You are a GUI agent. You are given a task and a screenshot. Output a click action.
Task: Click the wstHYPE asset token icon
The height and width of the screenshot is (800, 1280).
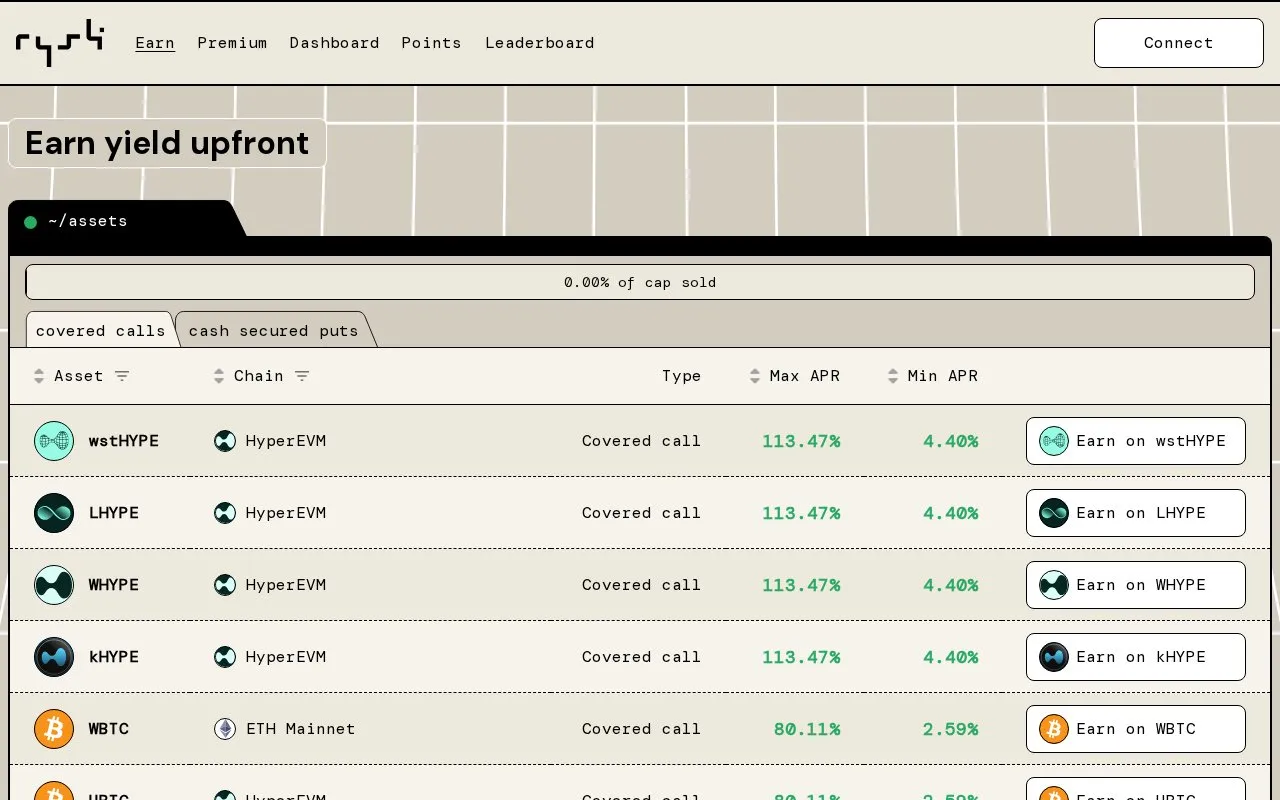pyautogui.click(x=54, y=441)
